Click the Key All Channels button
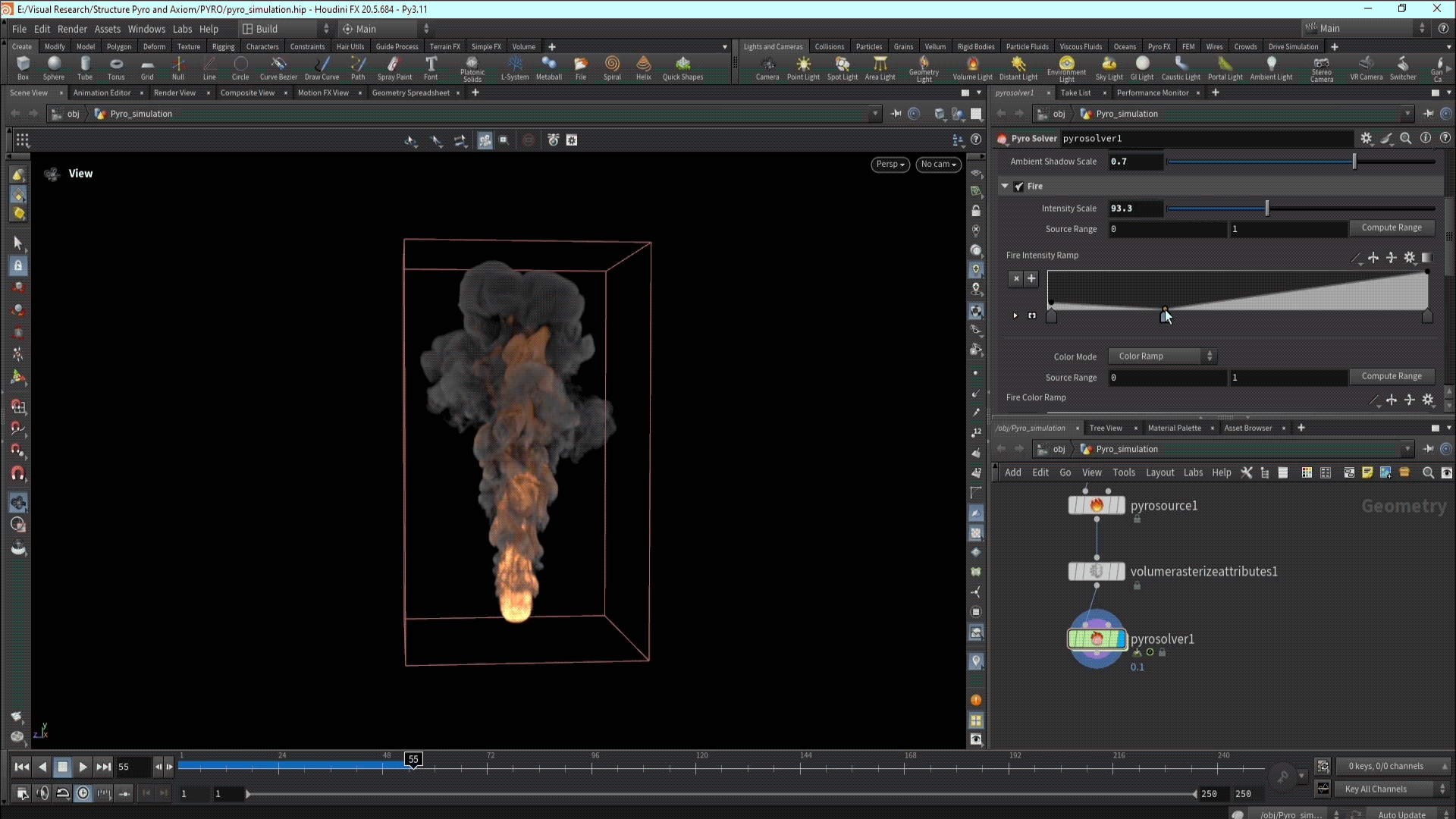1456x819 pixels. 1376,789
